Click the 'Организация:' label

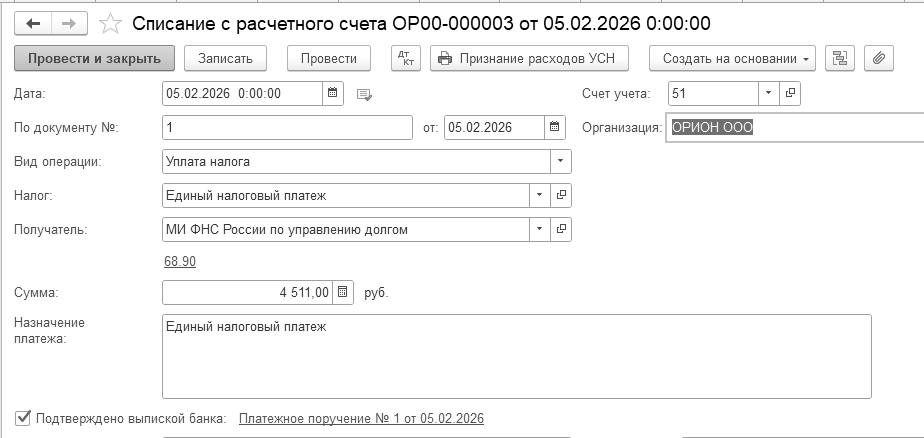(622, 127)
